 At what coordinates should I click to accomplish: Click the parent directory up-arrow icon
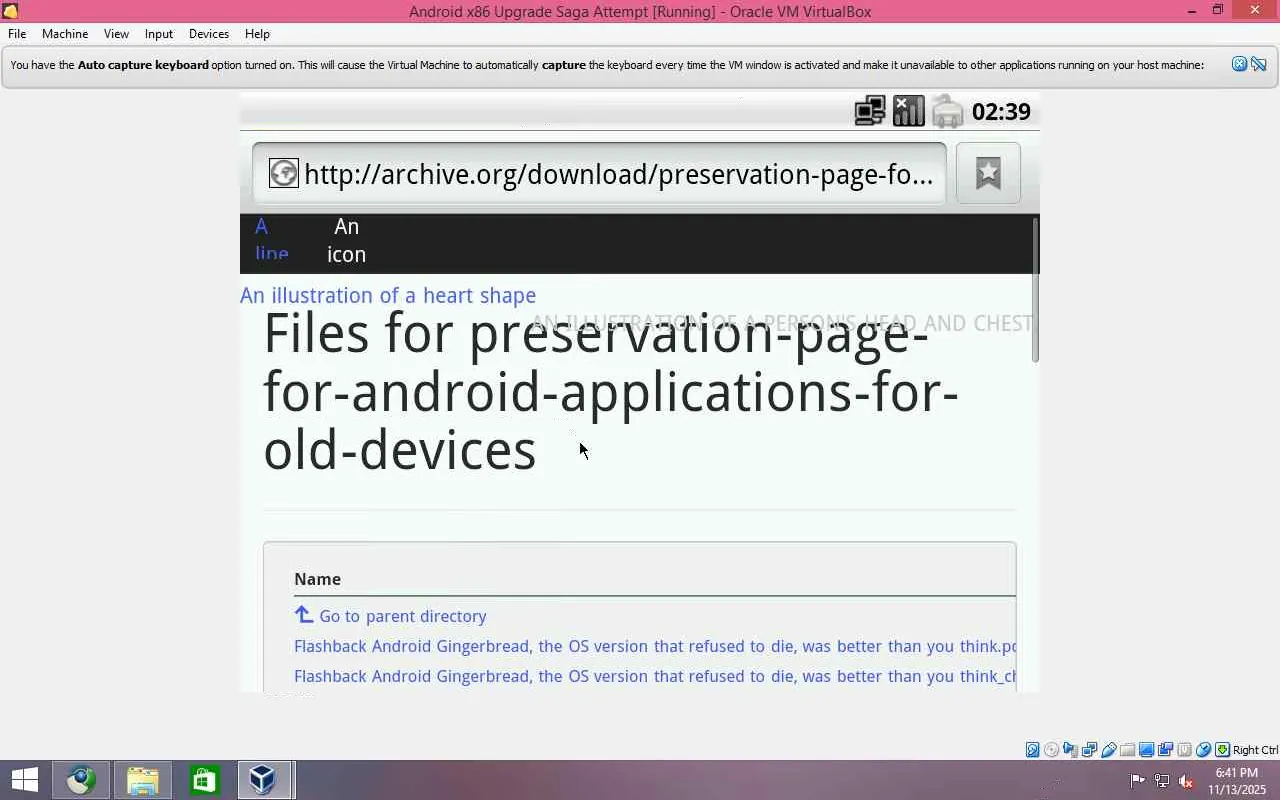pyautogui.click(x=304, y=615)
